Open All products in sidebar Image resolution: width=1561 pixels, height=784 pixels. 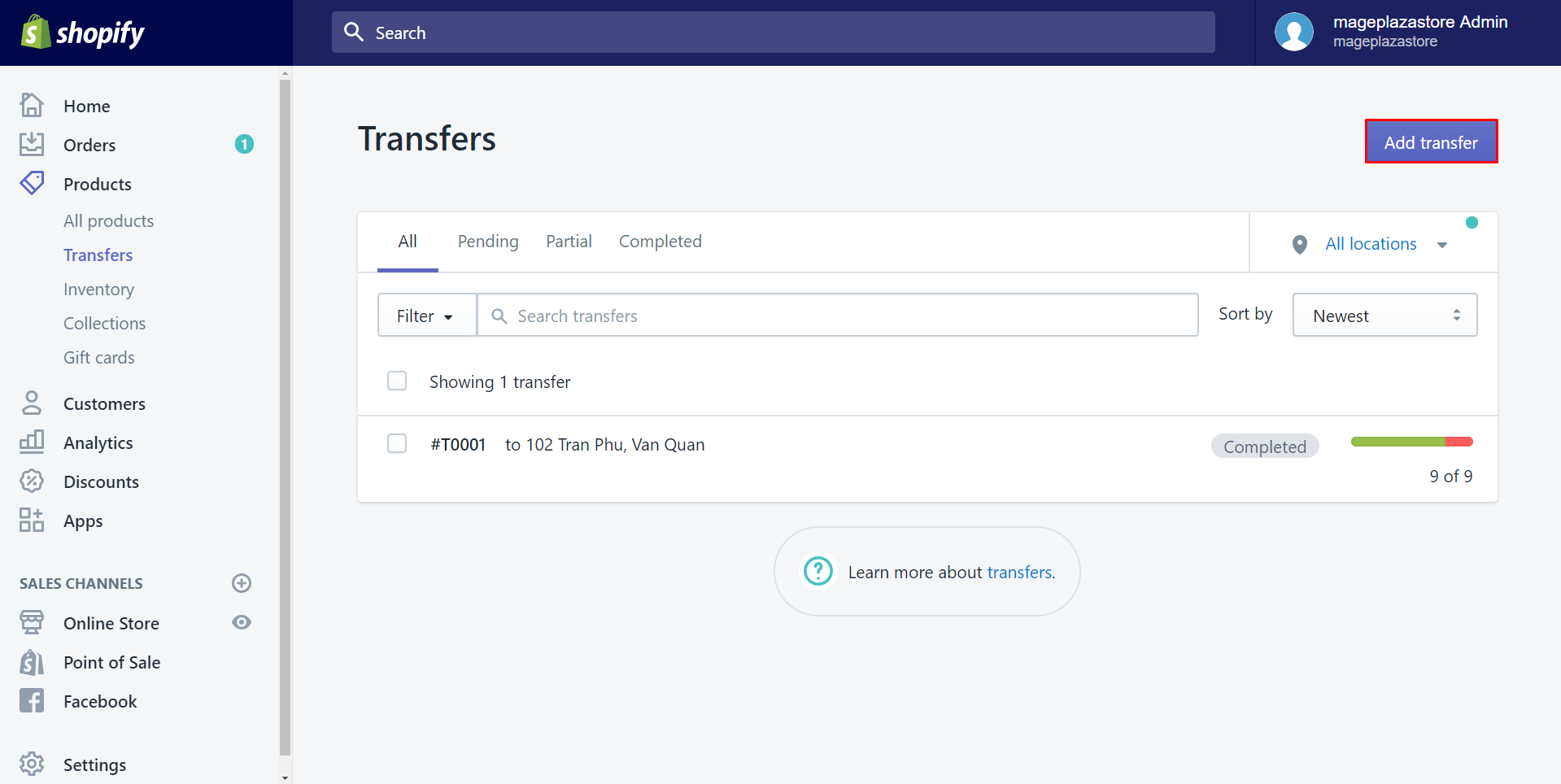pyautogui.click(x=108, y=220)
